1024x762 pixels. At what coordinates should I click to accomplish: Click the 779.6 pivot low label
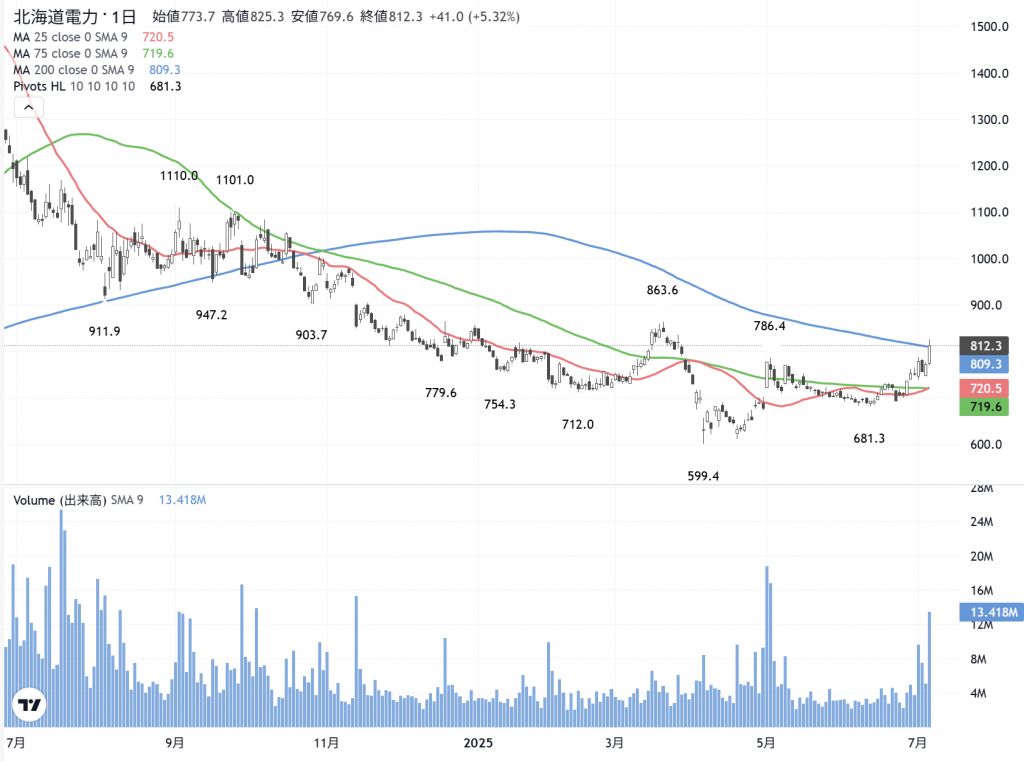click(x=441, y=392)
